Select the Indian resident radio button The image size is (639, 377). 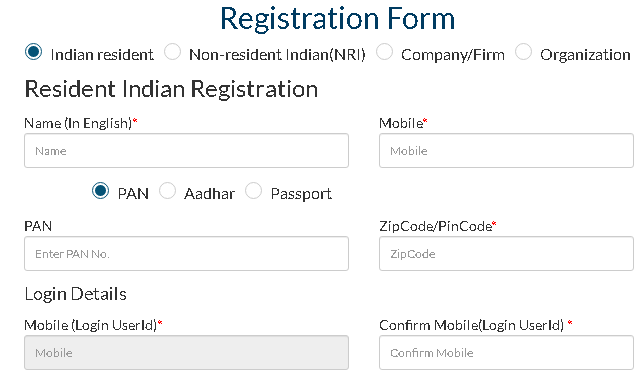pos(33,52)
